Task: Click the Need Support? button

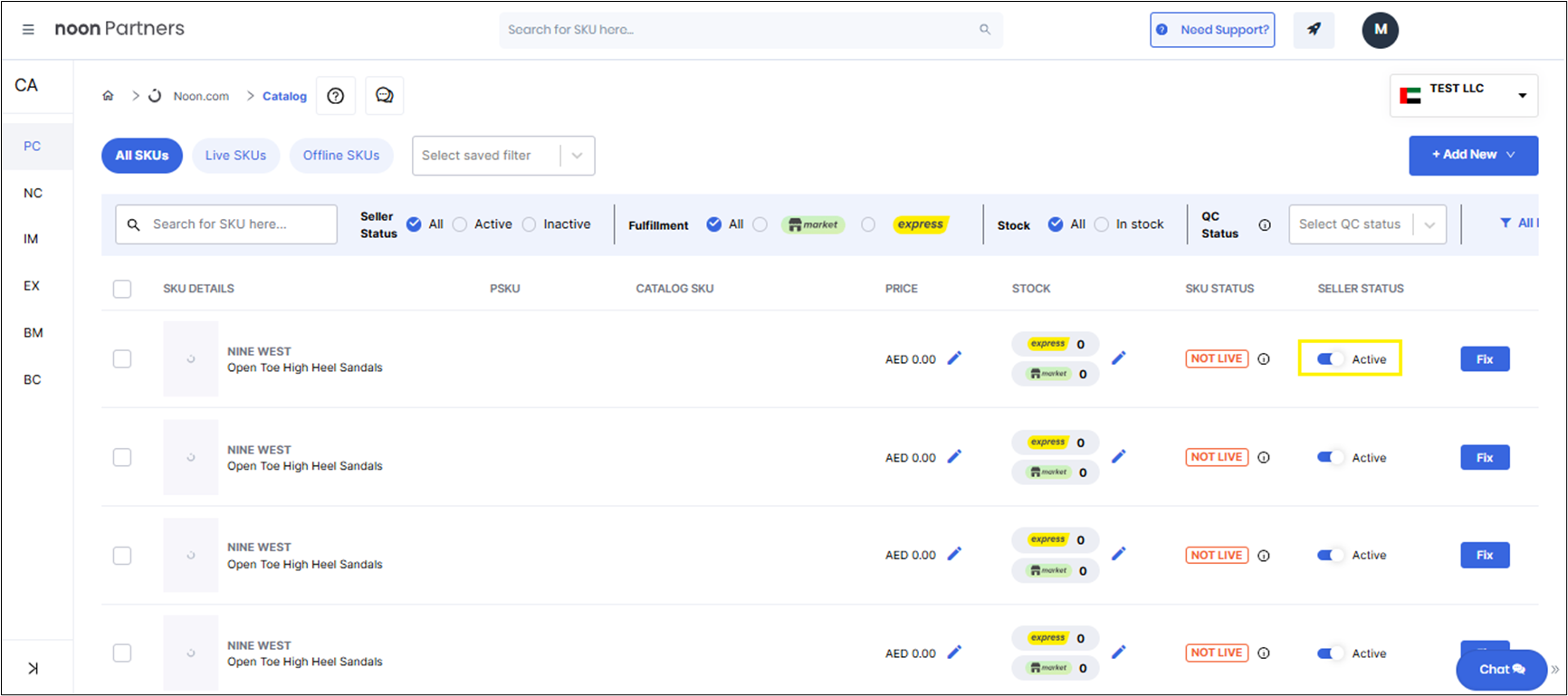Action: point(1212,30)
